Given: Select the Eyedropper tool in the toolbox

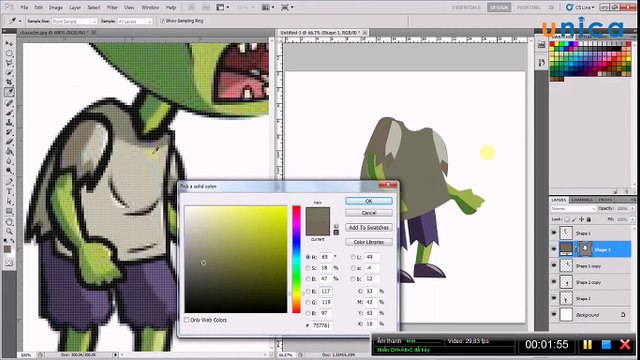Looking at the screenshot, I should pos(9,92).
